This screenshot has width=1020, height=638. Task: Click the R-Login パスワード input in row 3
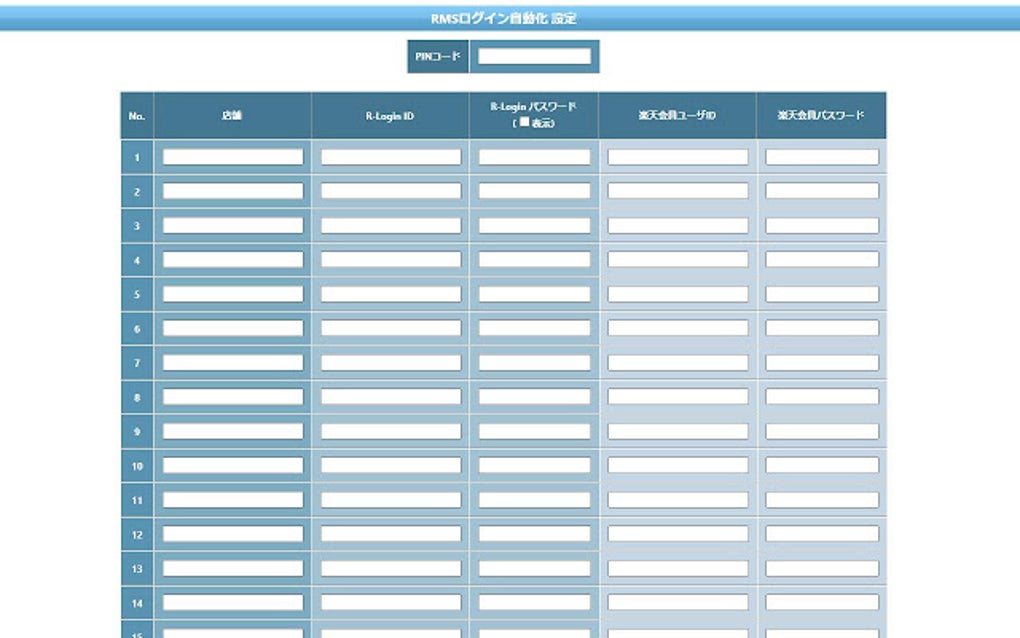click(x=535, y=226)
